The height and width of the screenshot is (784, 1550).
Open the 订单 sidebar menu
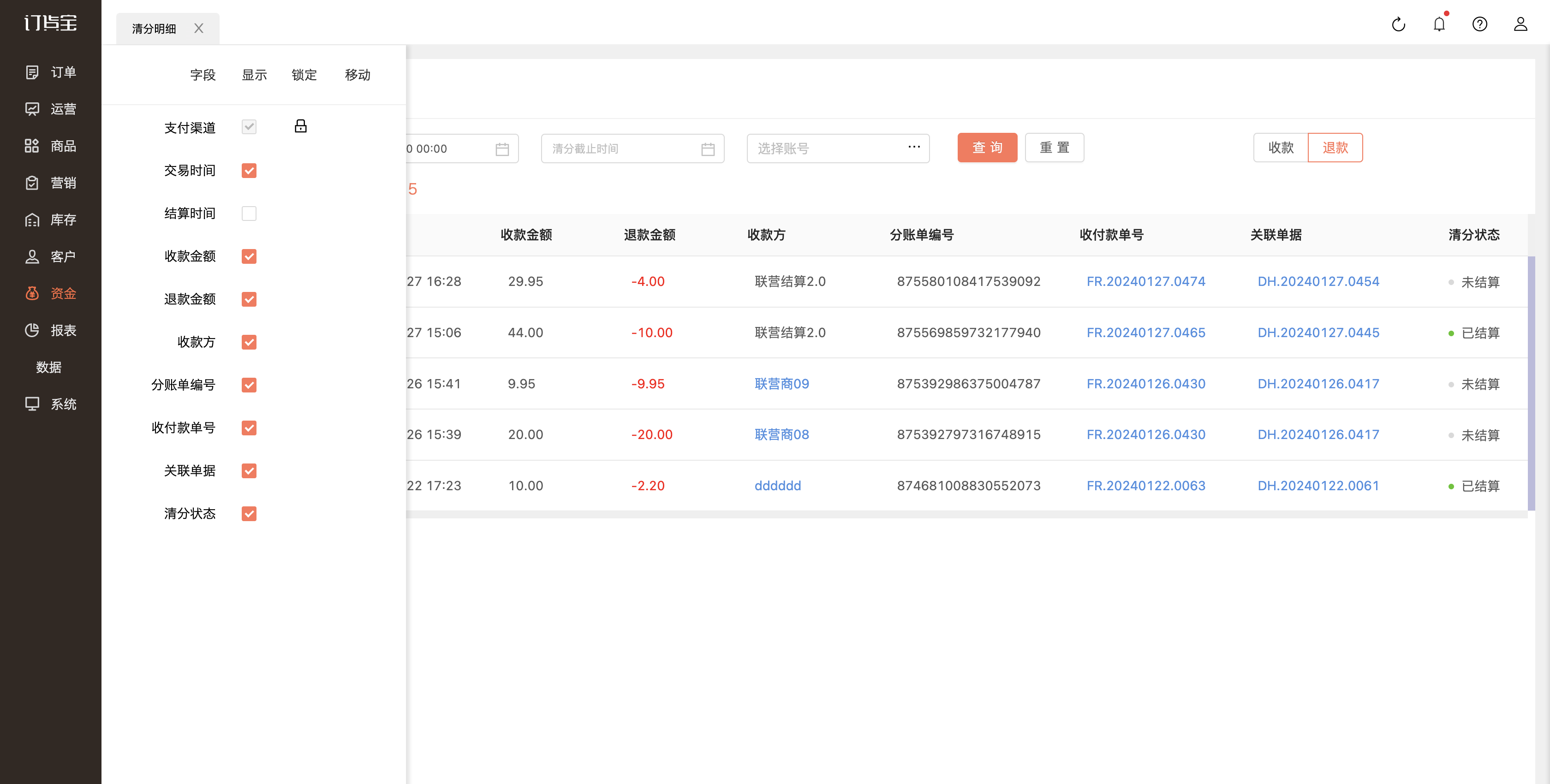[x=51, y=72]
